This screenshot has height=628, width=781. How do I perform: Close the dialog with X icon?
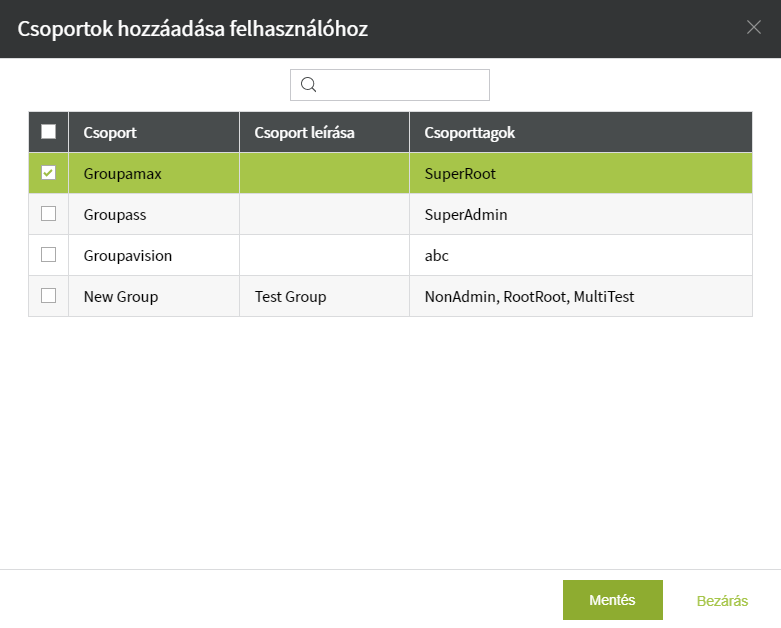click(754, 27)
